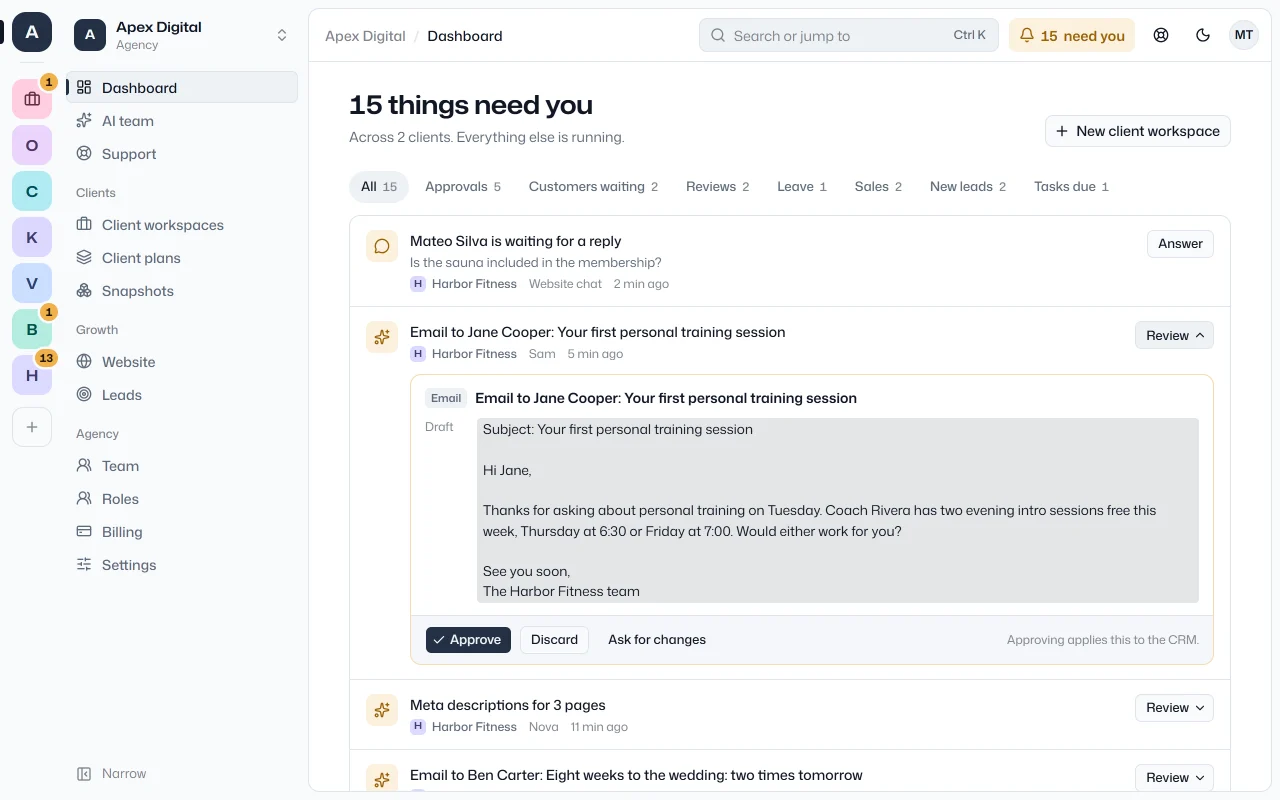This screenshot has width=1280, height=800.
Task: Open the briefcase workspace icon in rail
Action: (x=32, y=99)
